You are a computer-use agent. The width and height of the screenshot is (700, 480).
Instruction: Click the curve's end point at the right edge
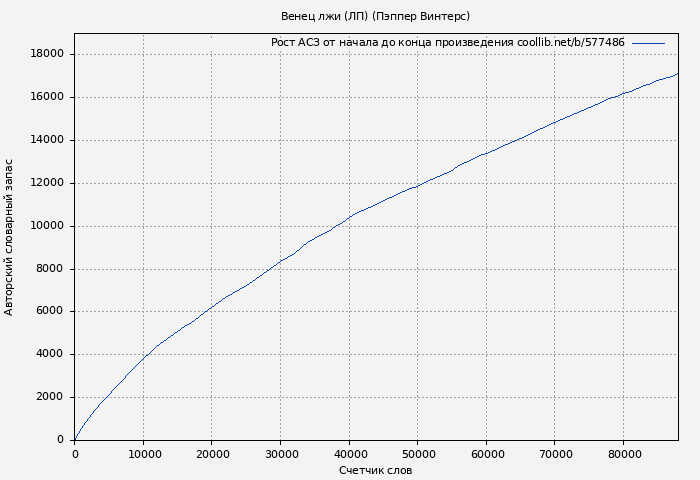click(x=677, y=74)
